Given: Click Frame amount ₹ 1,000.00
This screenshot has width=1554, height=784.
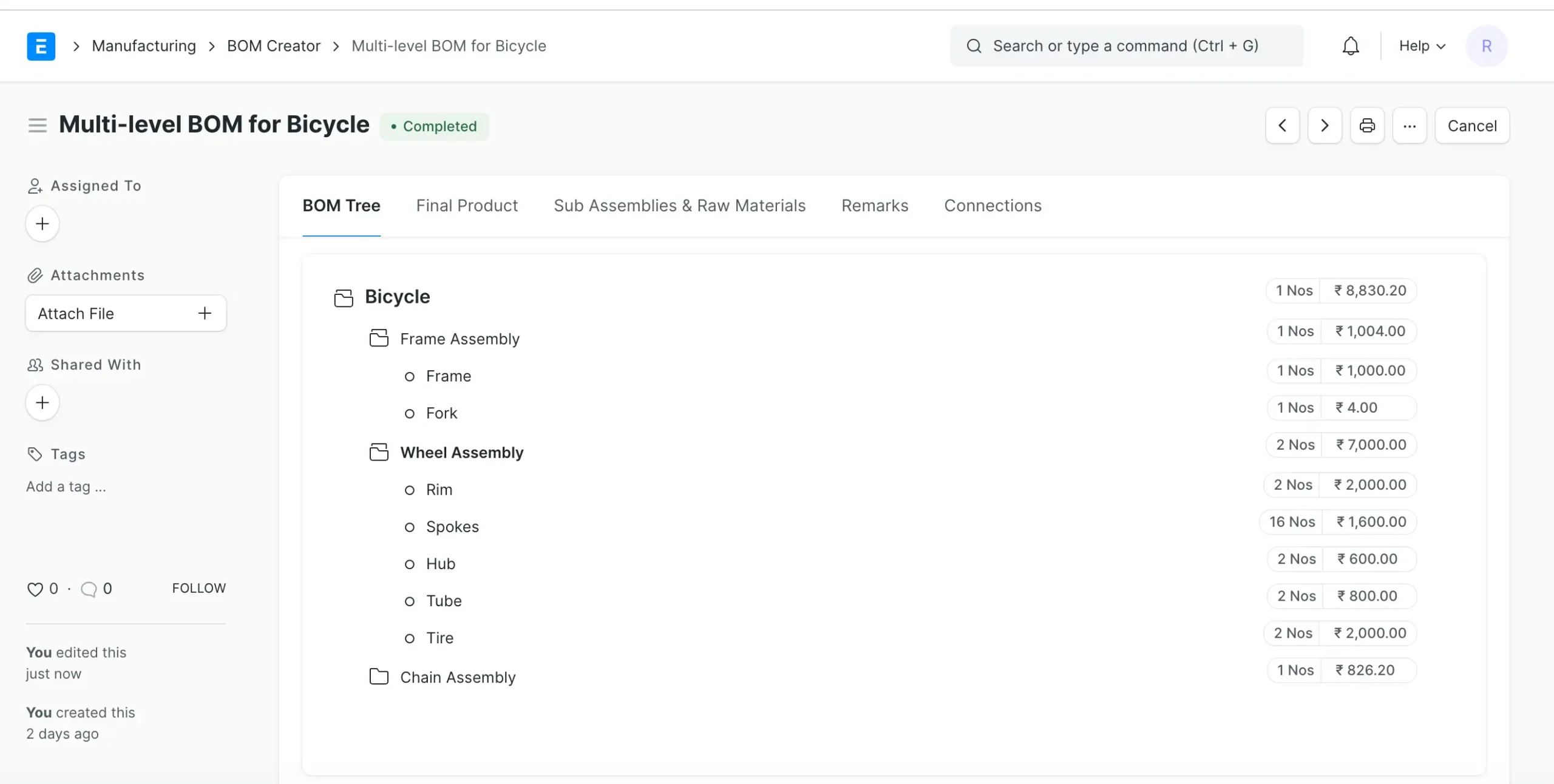Looking at the screenshot, I should coord(1370,371).
